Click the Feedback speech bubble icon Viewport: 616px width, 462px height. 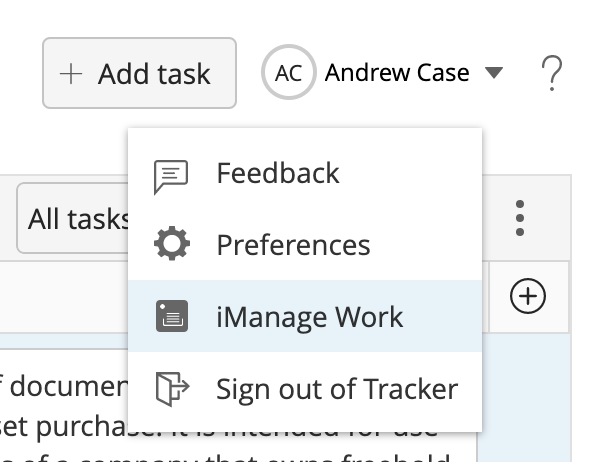(x=171, y=174)
